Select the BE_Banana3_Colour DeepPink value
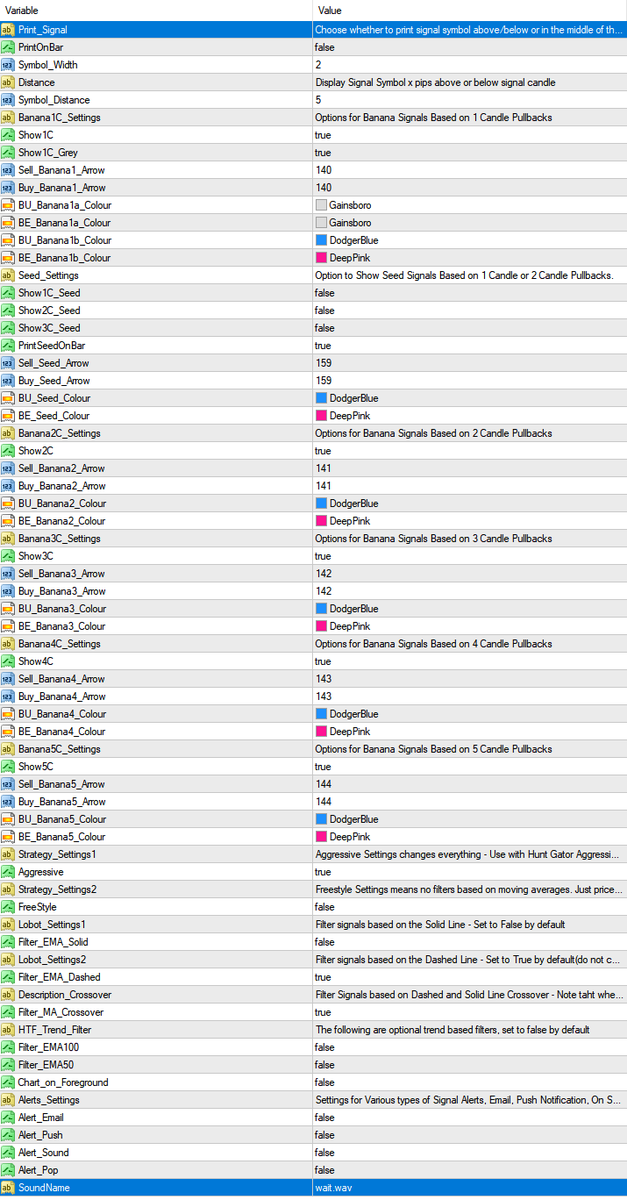 [x=350, y=626]
